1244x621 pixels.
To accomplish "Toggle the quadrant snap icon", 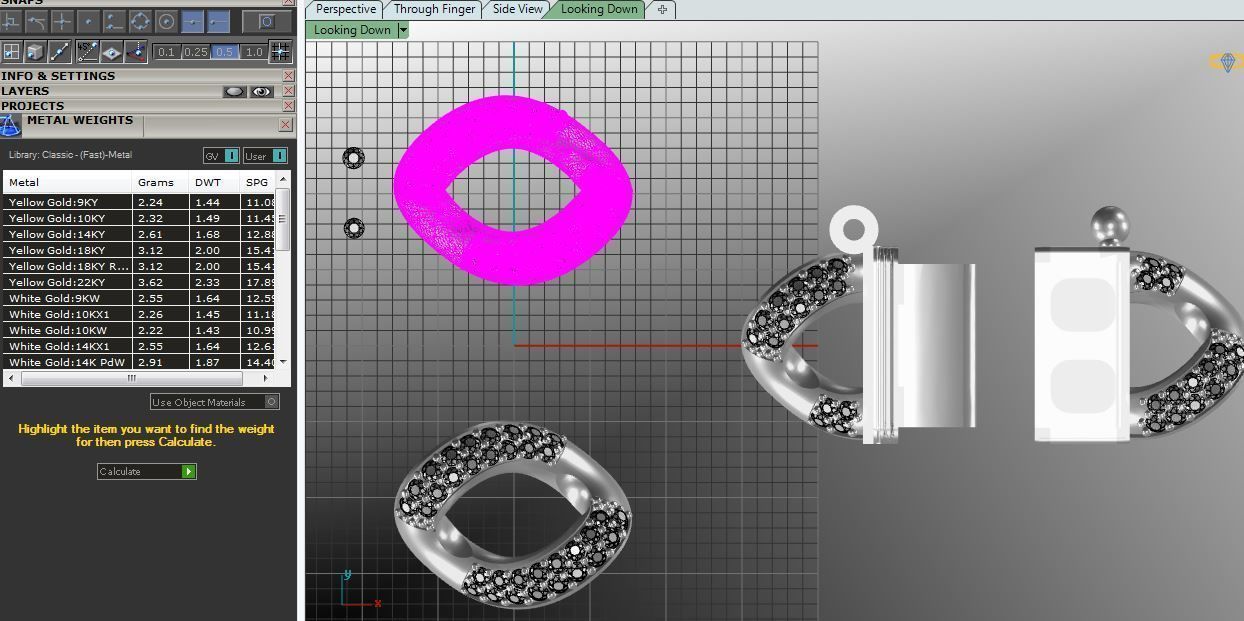I will 140,21.
